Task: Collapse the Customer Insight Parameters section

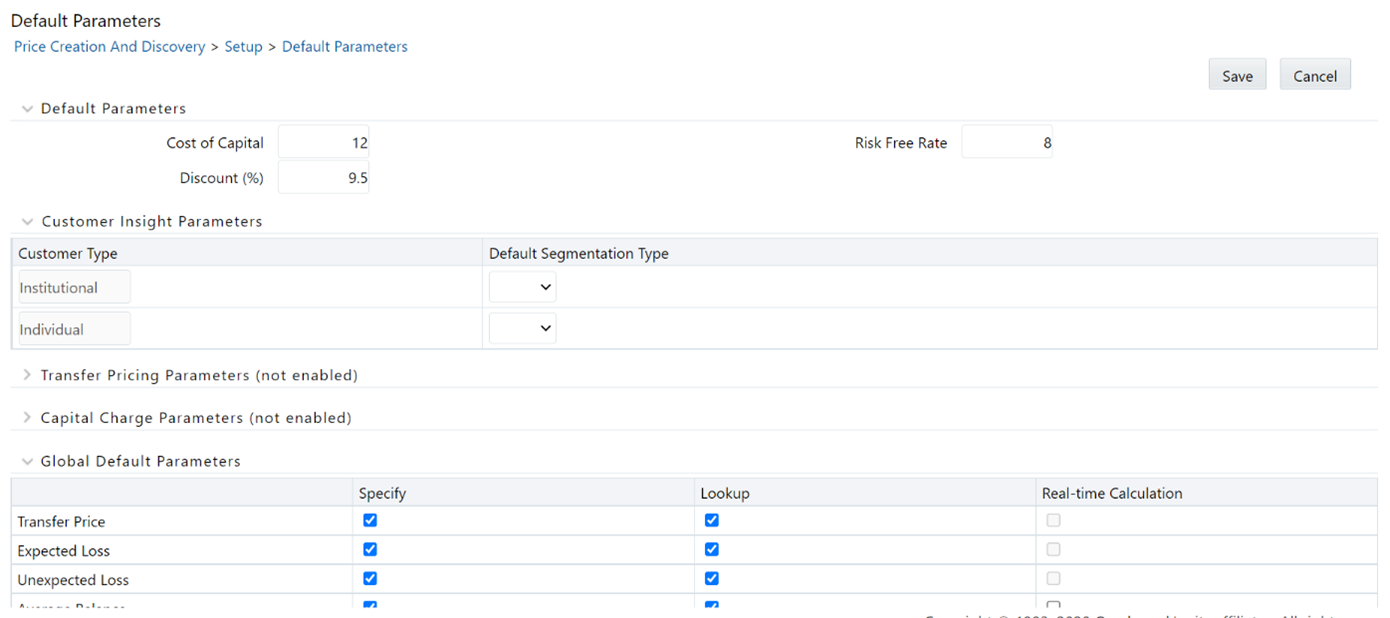Action: pos(27,221)
